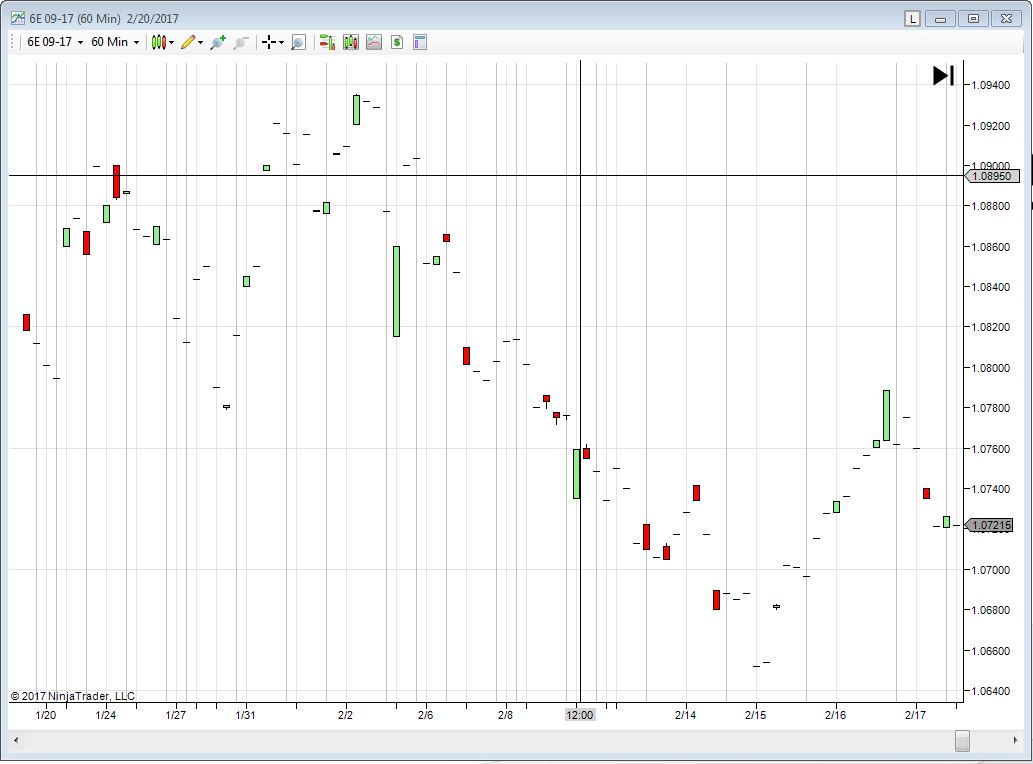Click the 1.06600 price axis label

tap(991, 651)
